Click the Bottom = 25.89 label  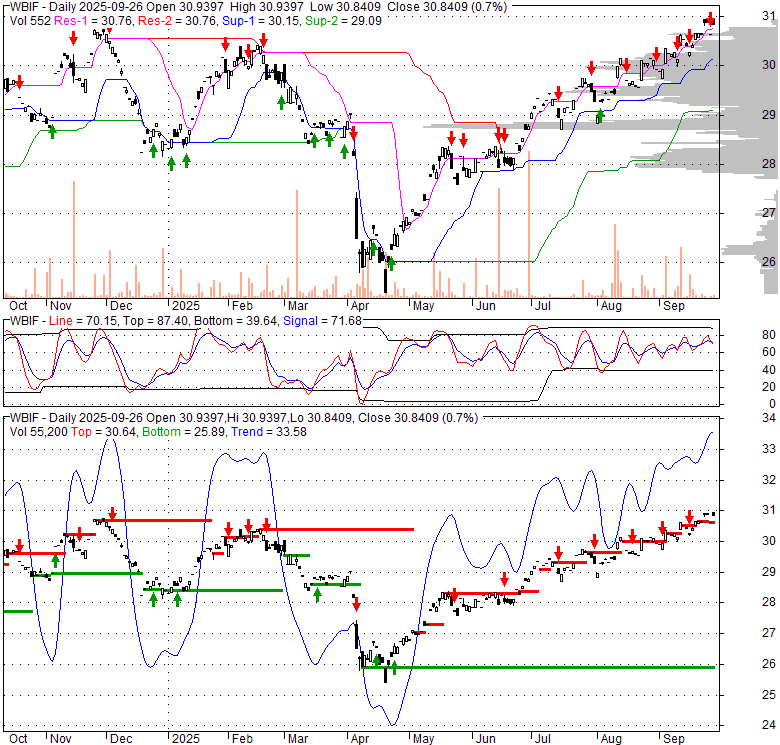coord(184,432)
